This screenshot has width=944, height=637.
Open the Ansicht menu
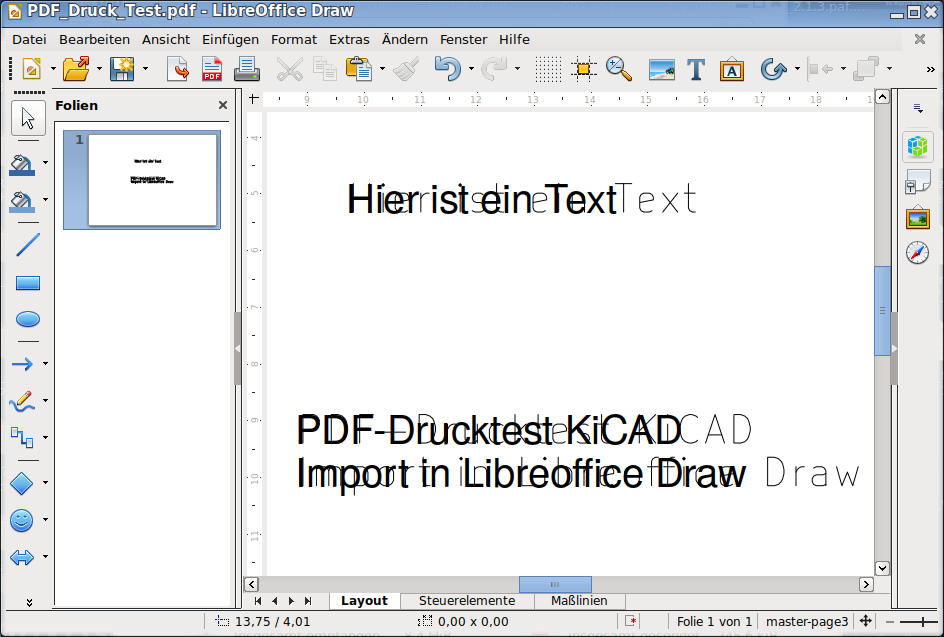[166, 40]
